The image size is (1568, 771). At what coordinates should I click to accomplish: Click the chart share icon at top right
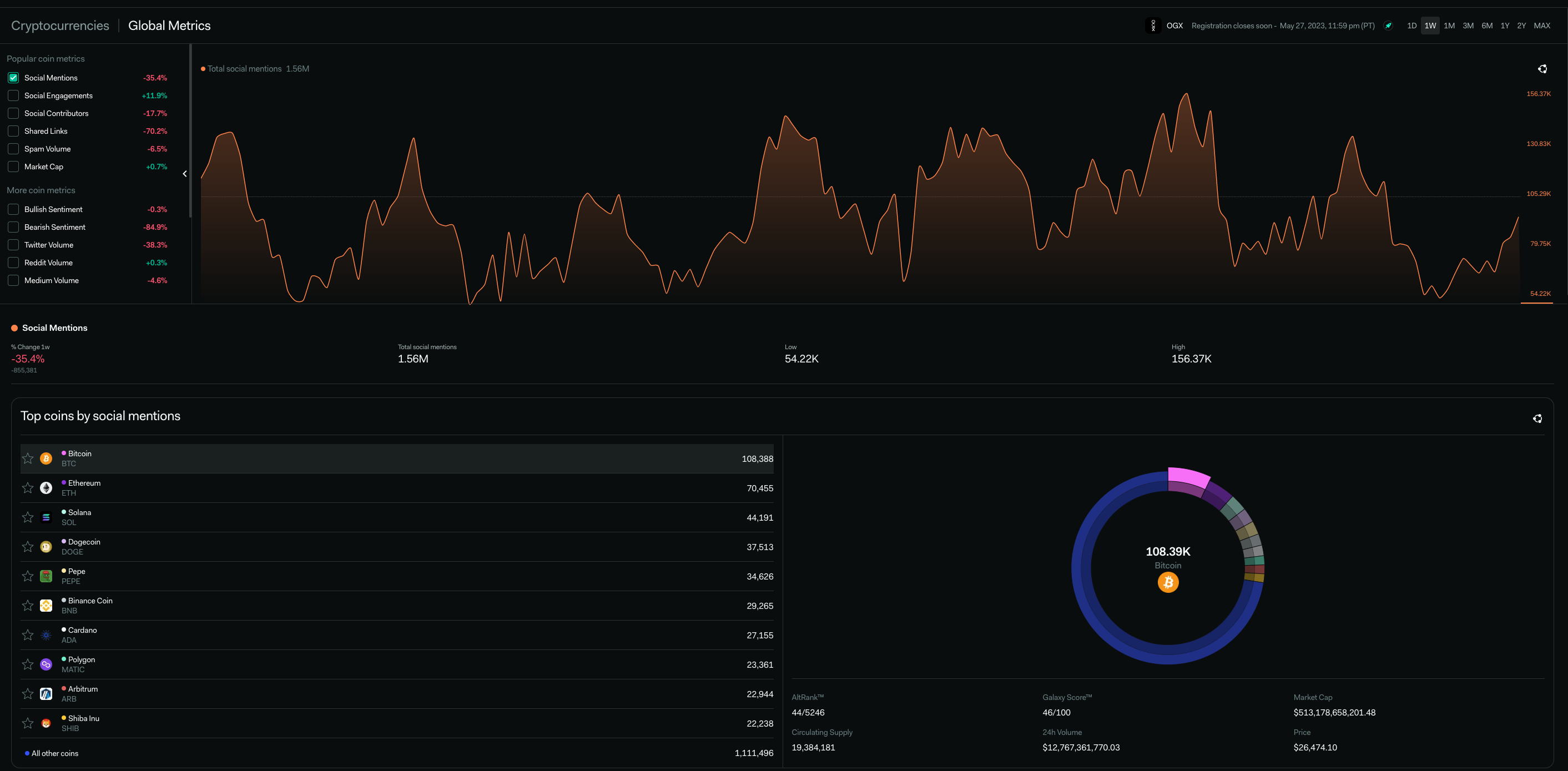tap(1542, 69)
